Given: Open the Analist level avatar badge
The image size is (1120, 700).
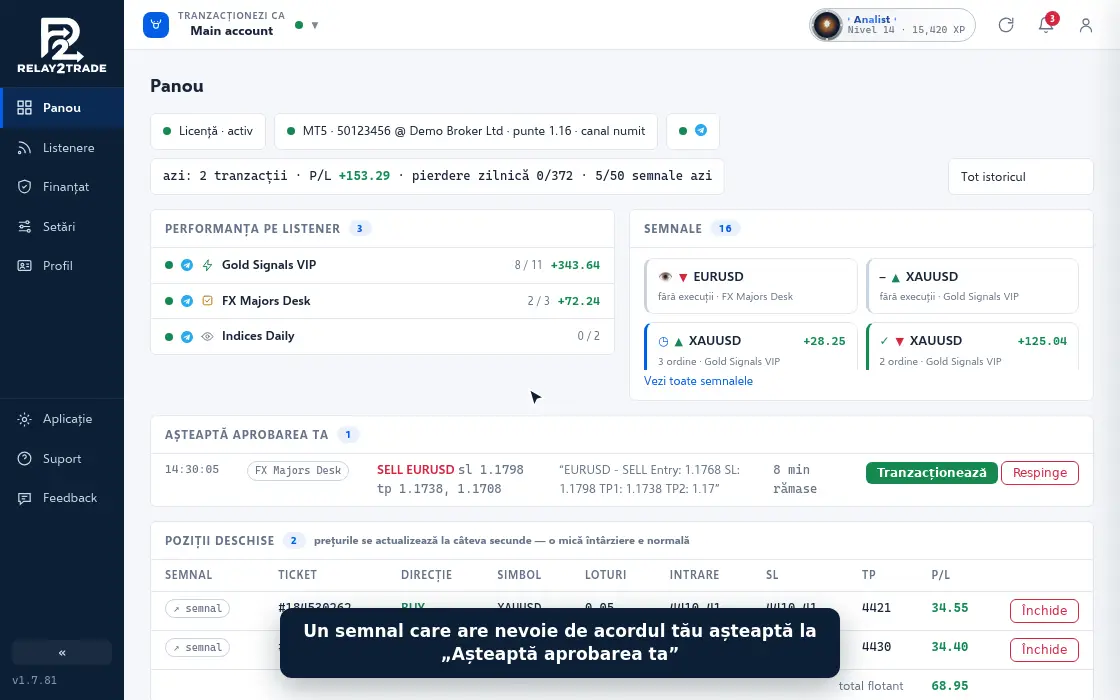Looking at the screenshot, I should click(892, 25).
